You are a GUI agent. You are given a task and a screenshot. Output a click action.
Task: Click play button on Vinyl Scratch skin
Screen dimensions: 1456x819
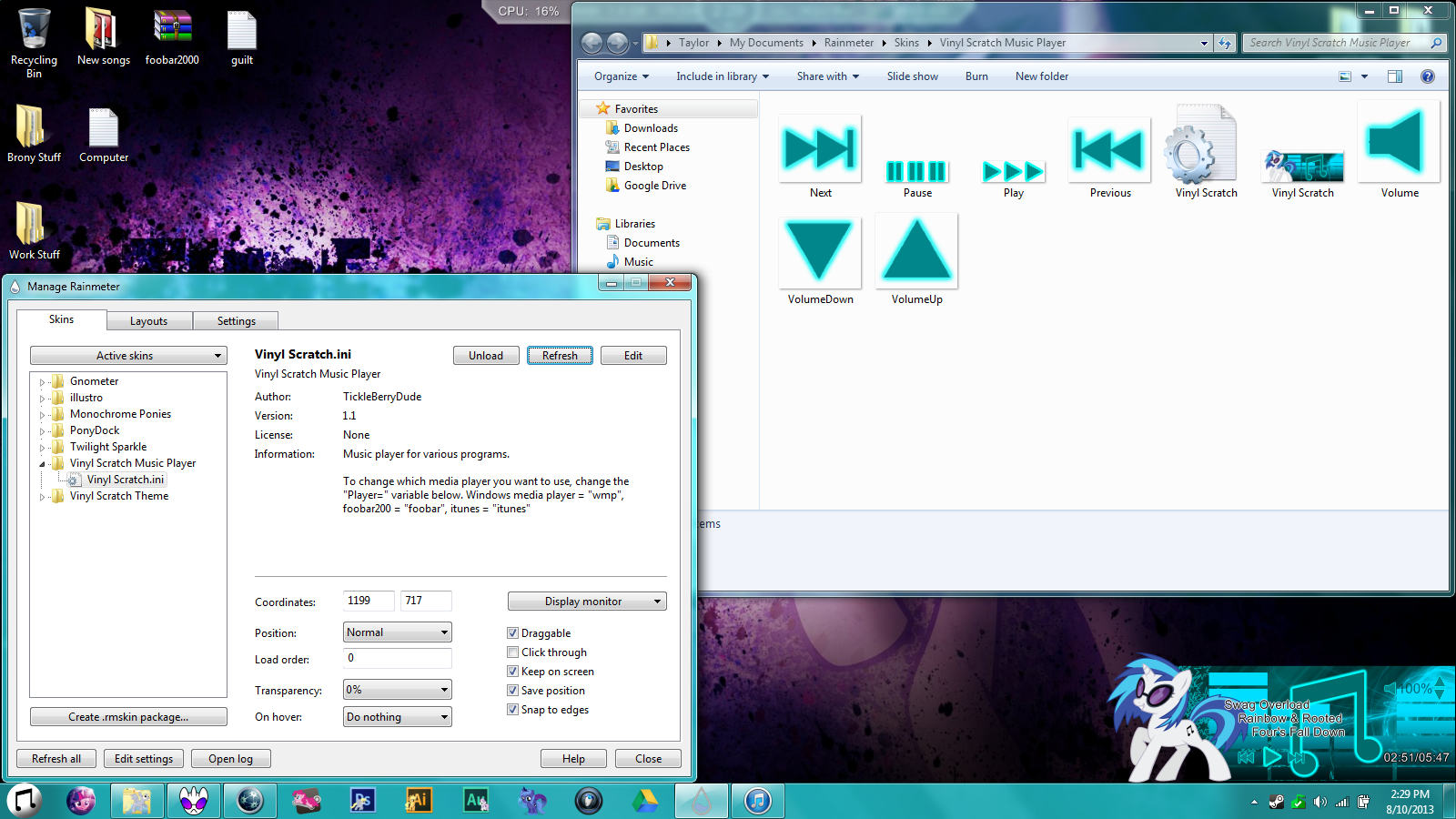[1272, 756]
